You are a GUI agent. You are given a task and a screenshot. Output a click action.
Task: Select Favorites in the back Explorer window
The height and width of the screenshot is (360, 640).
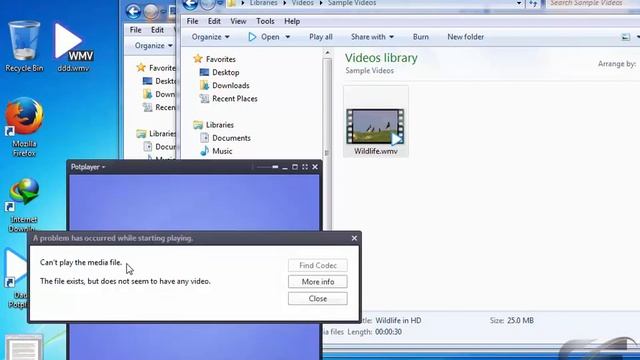(x=162, y=68)
